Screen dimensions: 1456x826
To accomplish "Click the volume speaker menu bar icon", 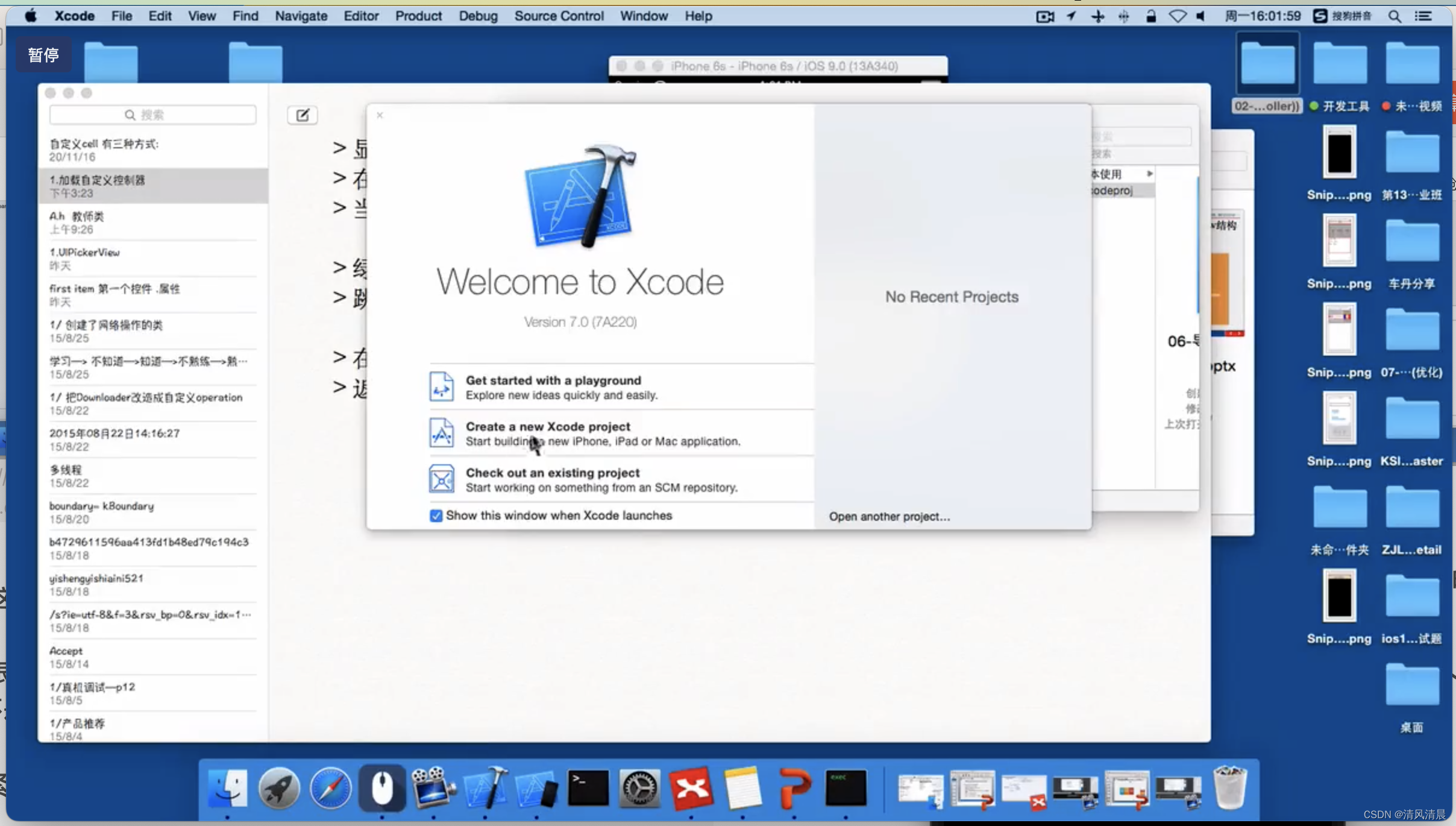I will click(1200, 16).
